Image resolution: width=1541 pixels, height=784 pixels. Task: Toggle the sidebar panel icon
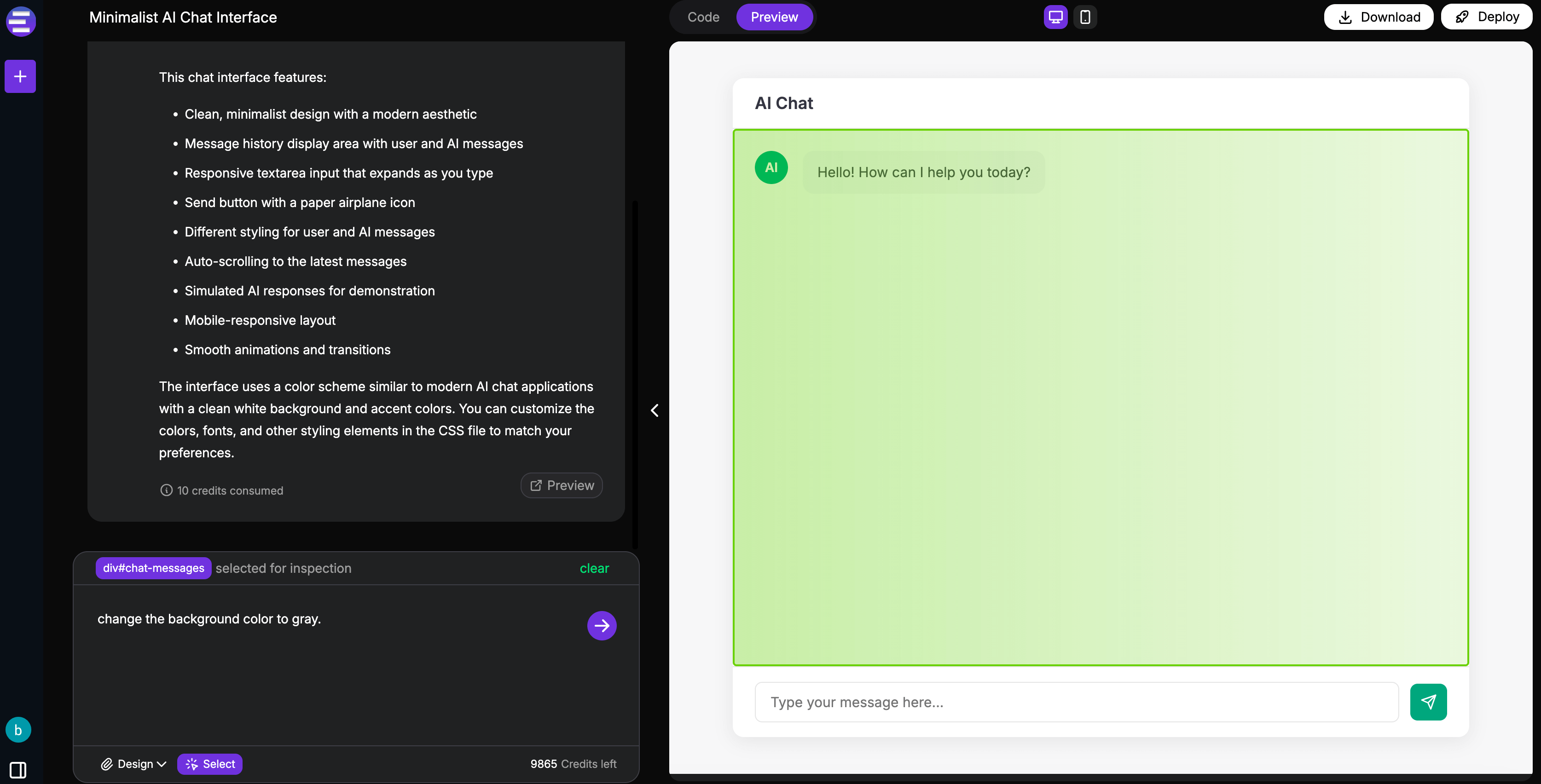point(18,769)
